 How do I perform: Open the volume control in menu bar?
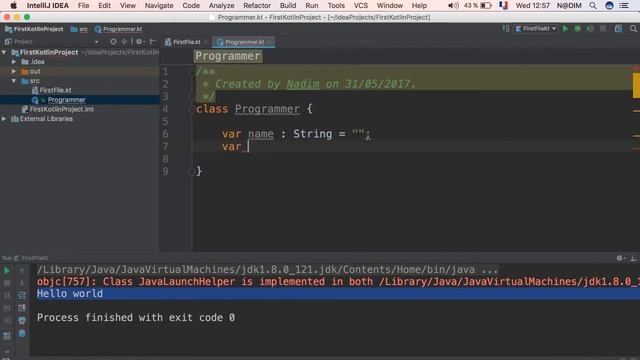(x=453, y=5)
